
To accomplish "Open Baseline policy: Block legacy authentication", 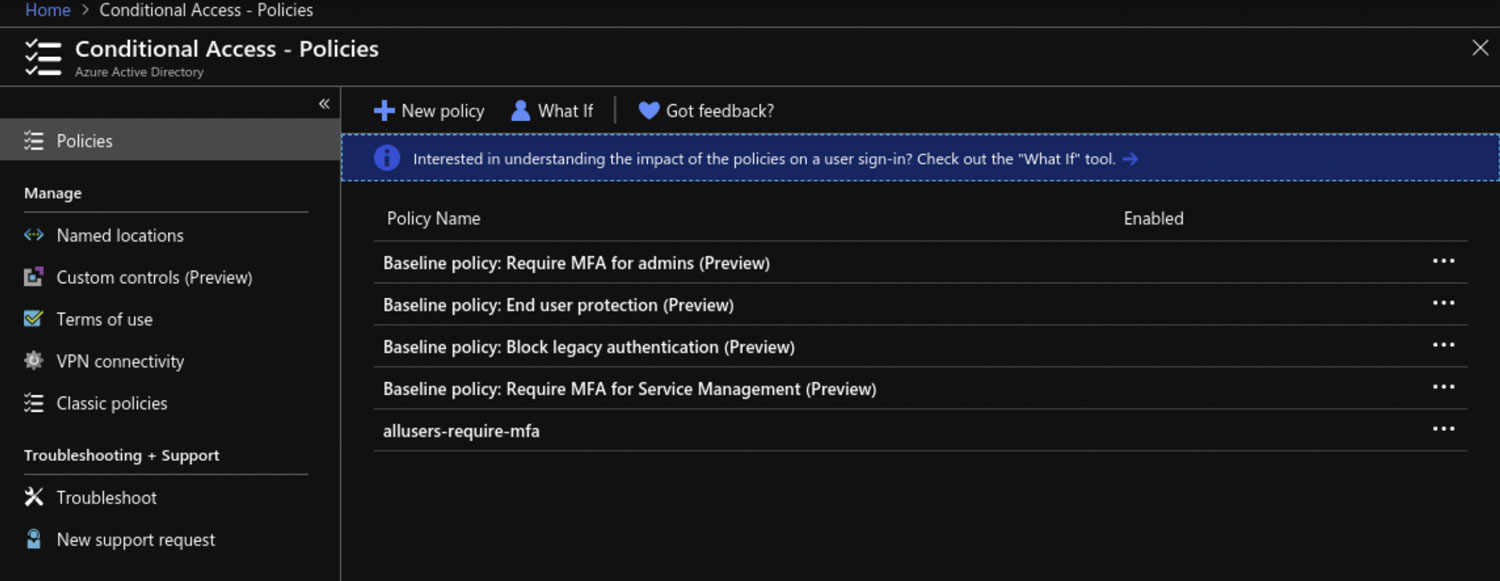I will coord(589,347).
